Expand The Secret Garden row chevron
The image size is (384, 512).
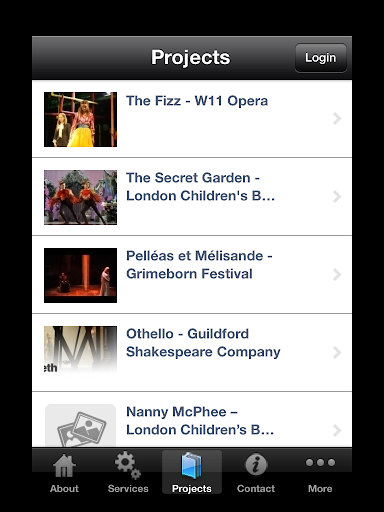[x=337, y=196]
